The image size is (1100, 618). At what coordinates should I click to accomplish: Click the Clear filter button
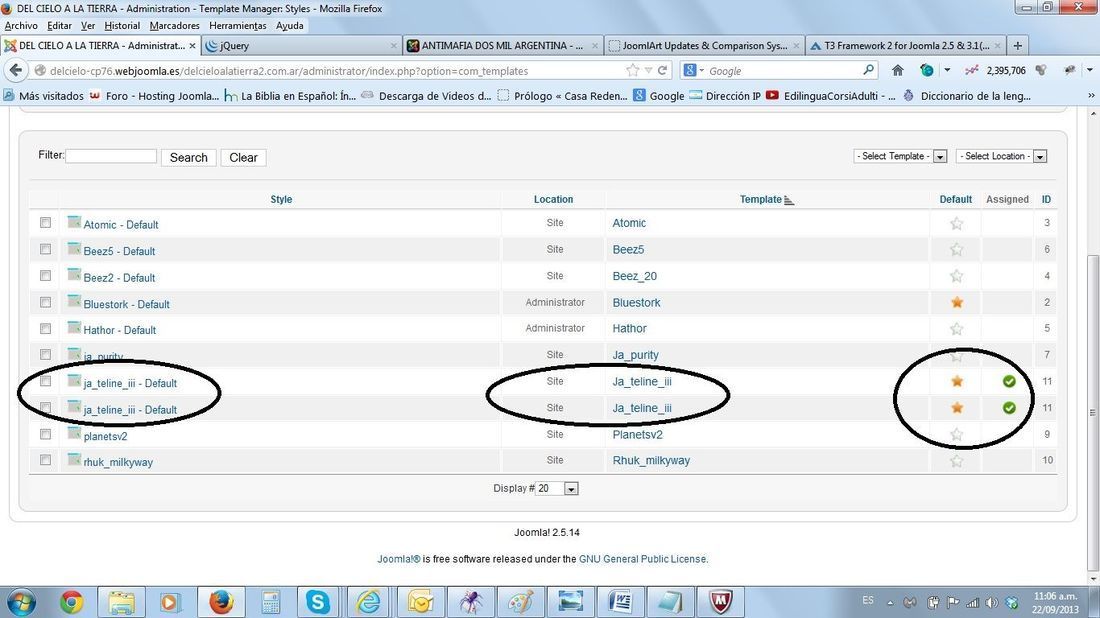click(x=243, y=157)
